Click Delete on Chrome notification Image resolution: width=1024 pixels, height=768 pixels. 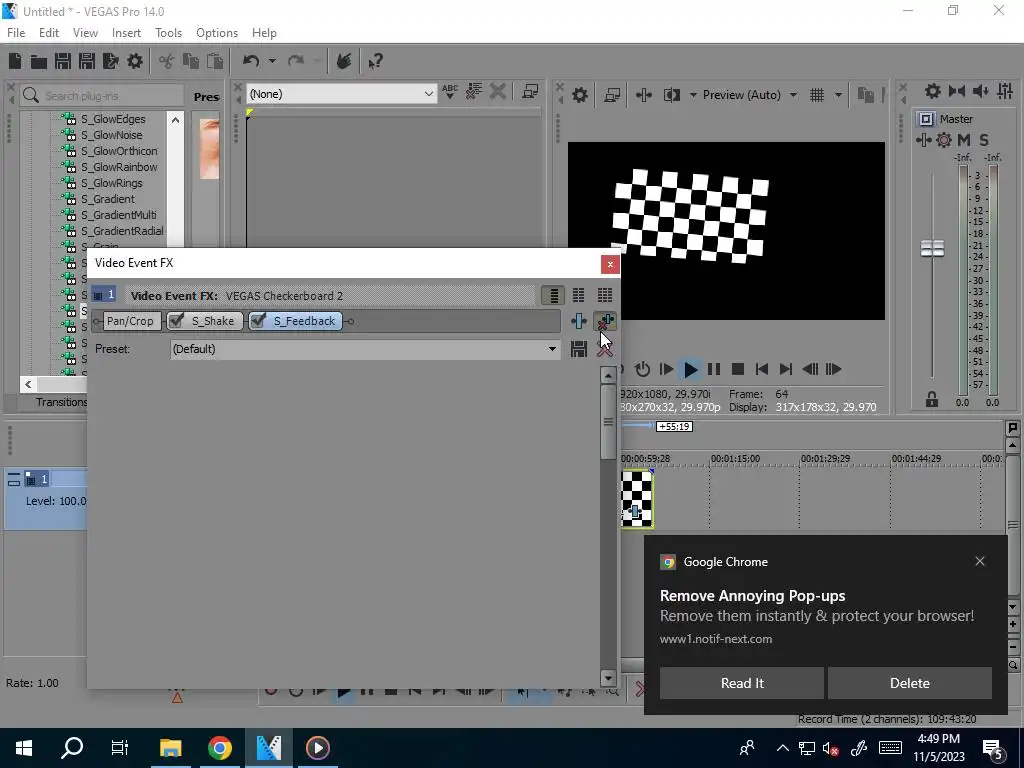pyautogui.click(x=910, y=683)
